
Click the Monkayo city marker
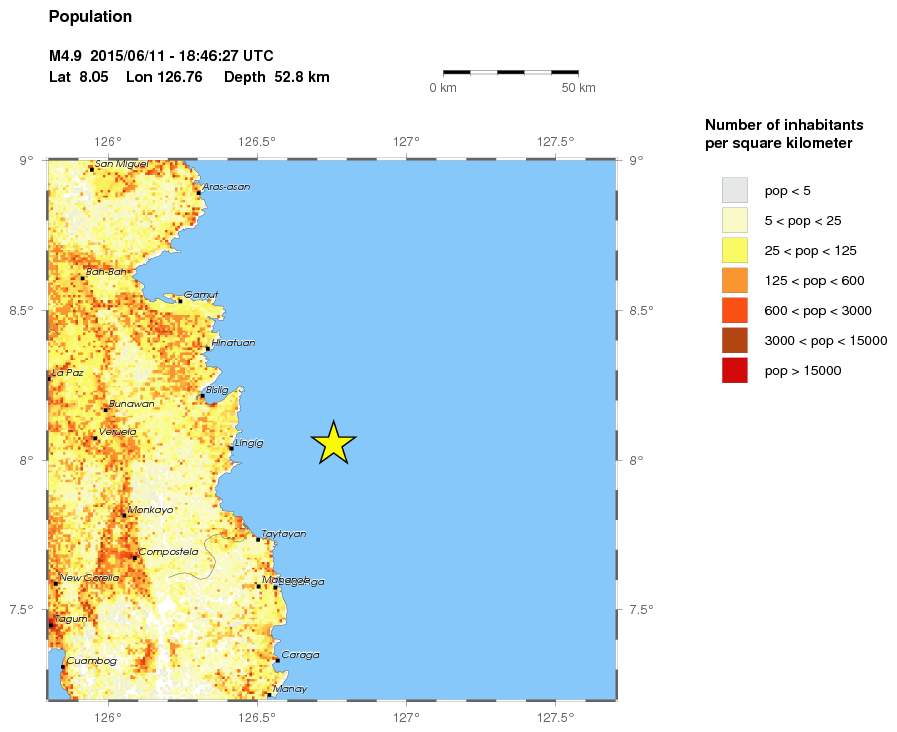pos(124,515)
